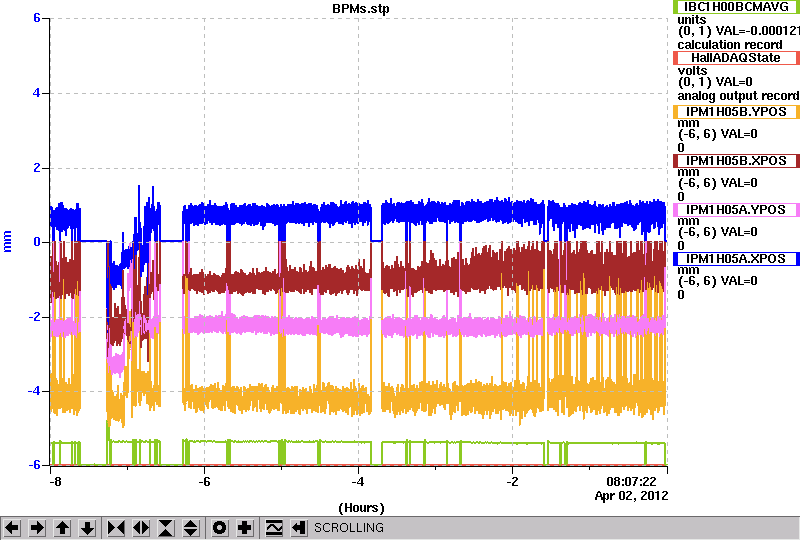Select the HallADAQState legend entry
This screenshot has height=540, width=800.
736,58
